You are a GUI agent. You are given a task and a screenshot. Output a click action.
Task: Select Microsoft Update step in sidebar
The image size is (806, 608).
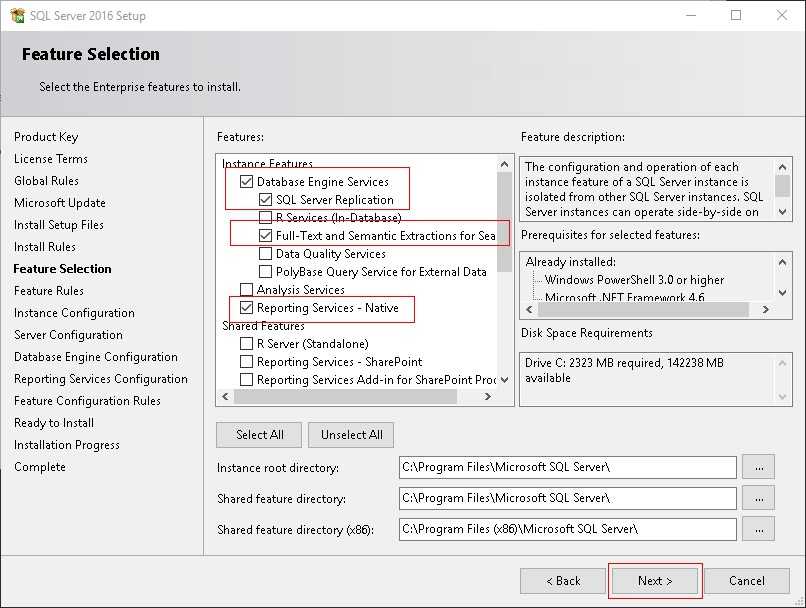pyautogui.click(x=60, y=203)
